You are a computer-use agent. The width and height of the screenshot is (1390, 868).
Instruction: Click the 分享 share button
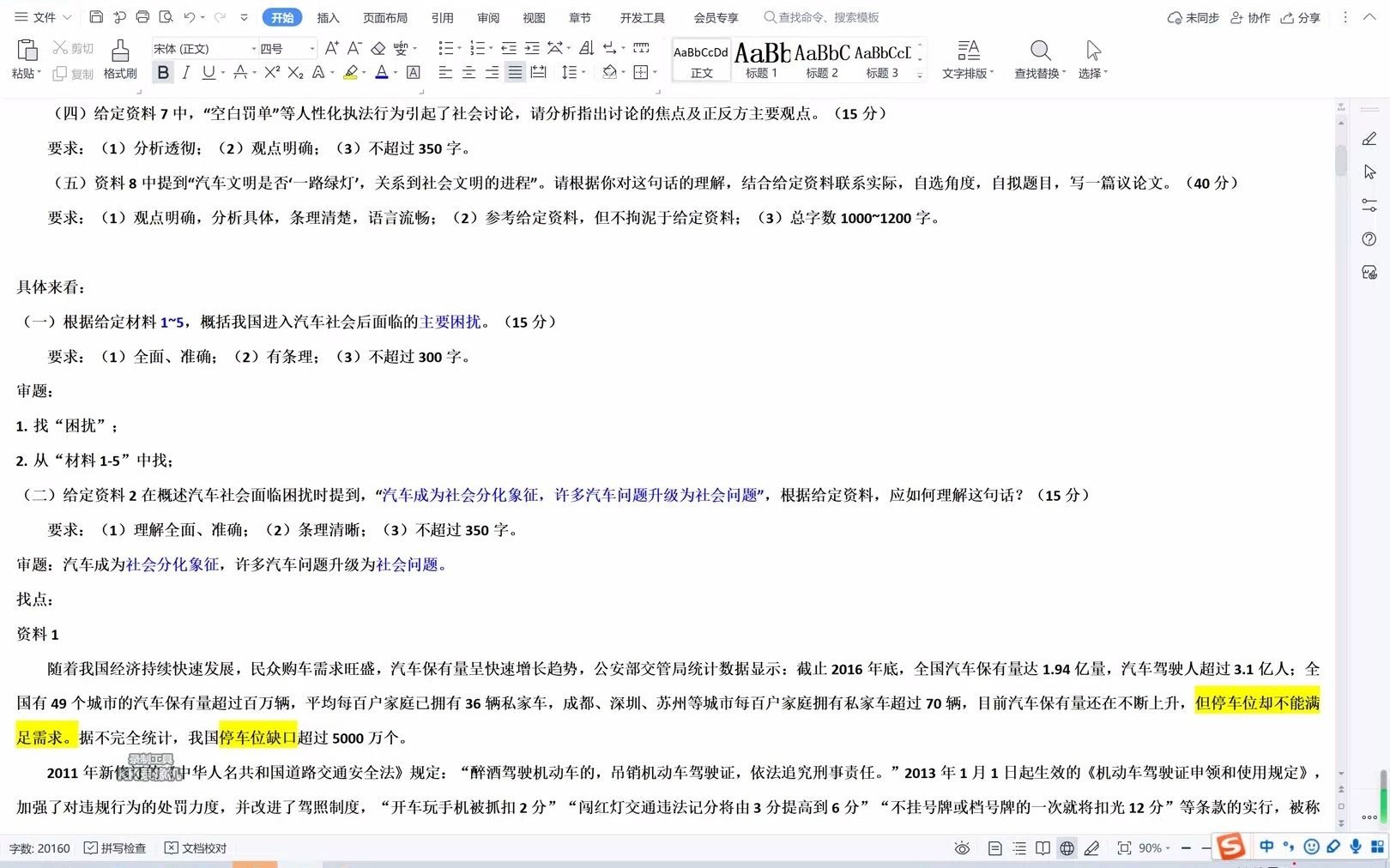coord(1300,17)
